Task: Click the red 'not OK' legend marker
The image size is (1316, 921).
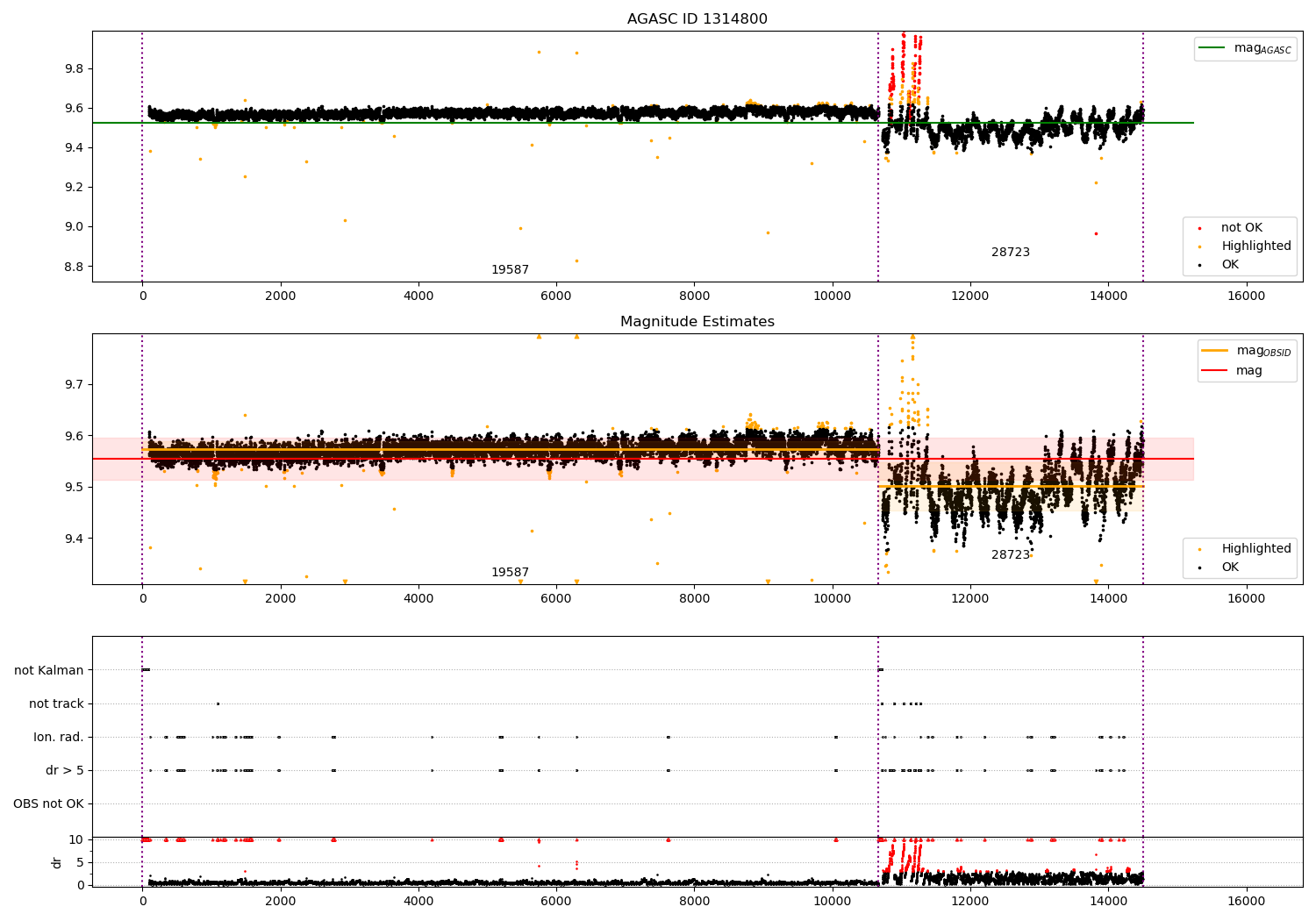Action: point(1199,228)
